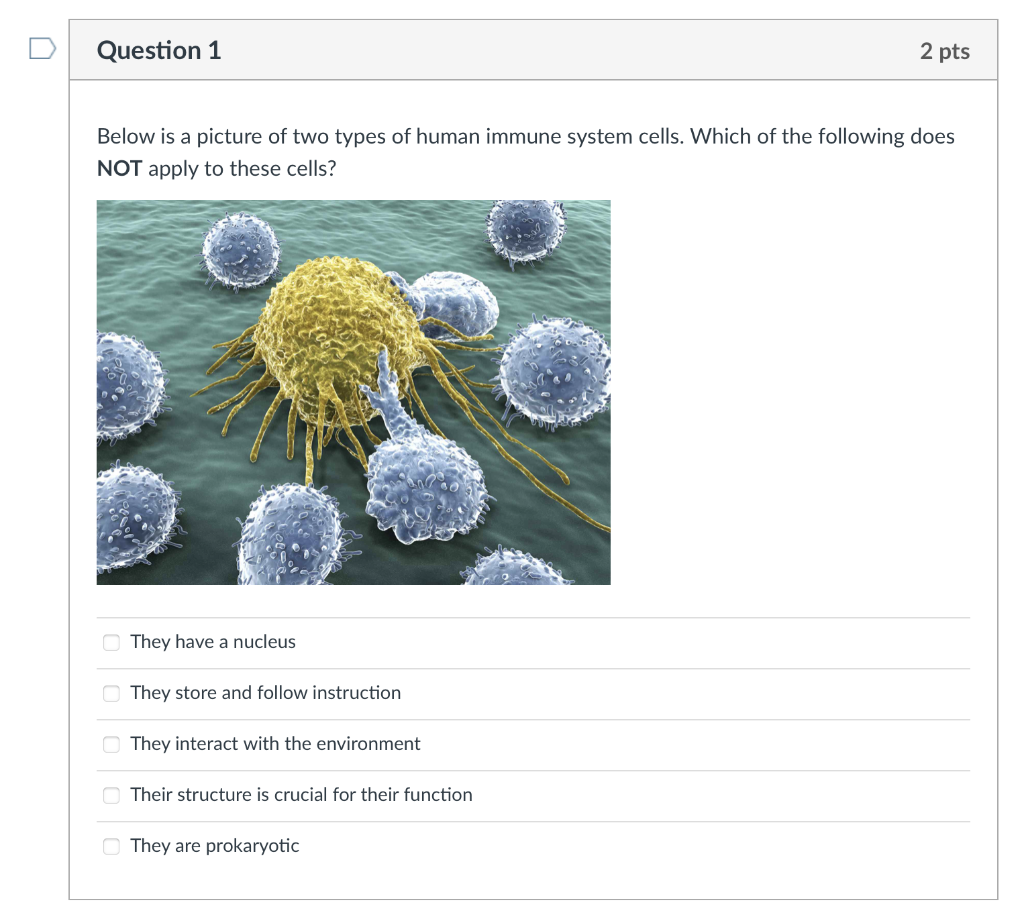Check "They interact with the environment" option
This screenshot has width=1024, height=923.
(111, 744)
